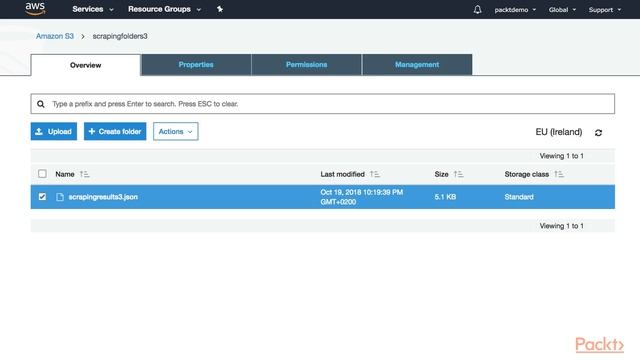Open the scrapingresults3.json file link

pyautogui.click(x=103, y=197)
